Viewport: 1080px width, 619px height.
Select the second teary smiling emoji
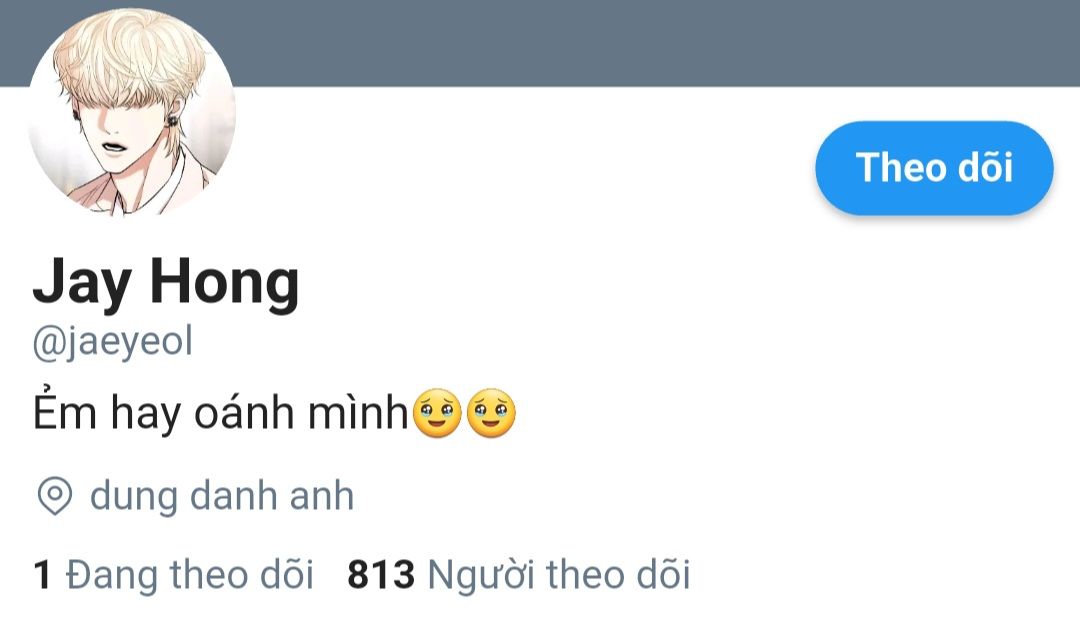pos(491,413)
